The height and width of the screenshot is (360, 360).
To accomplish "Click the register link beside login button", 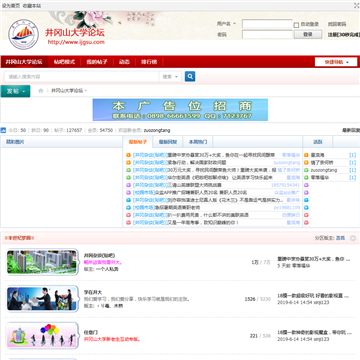I will [x=344, y=34].
